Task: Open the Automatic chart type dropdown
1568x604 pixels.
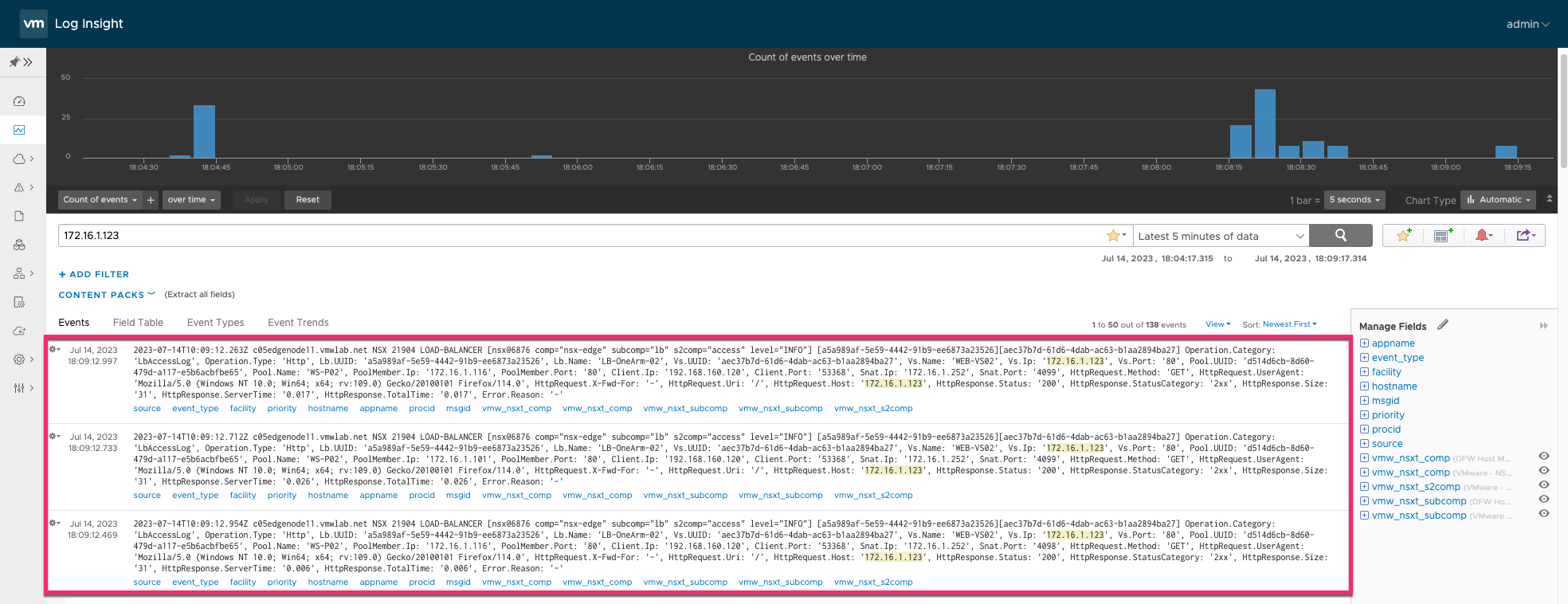Action: 1499,200
